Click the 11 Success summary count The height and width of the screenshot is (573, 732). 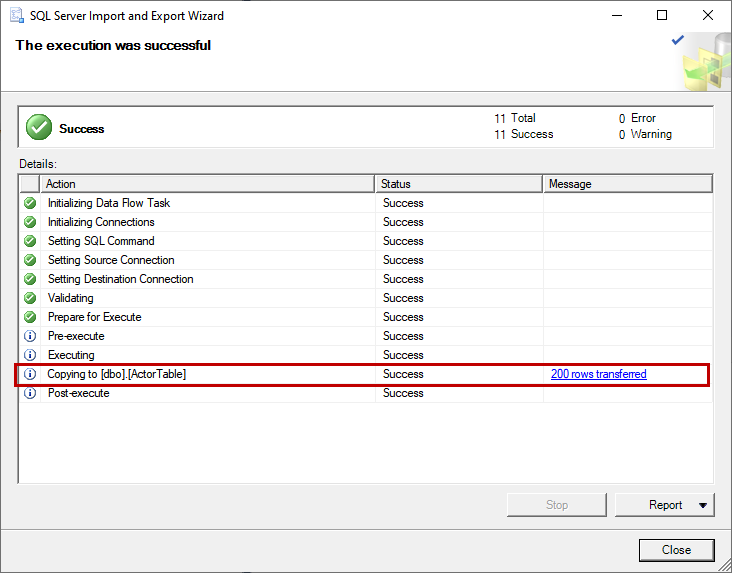tap(524, 134)
